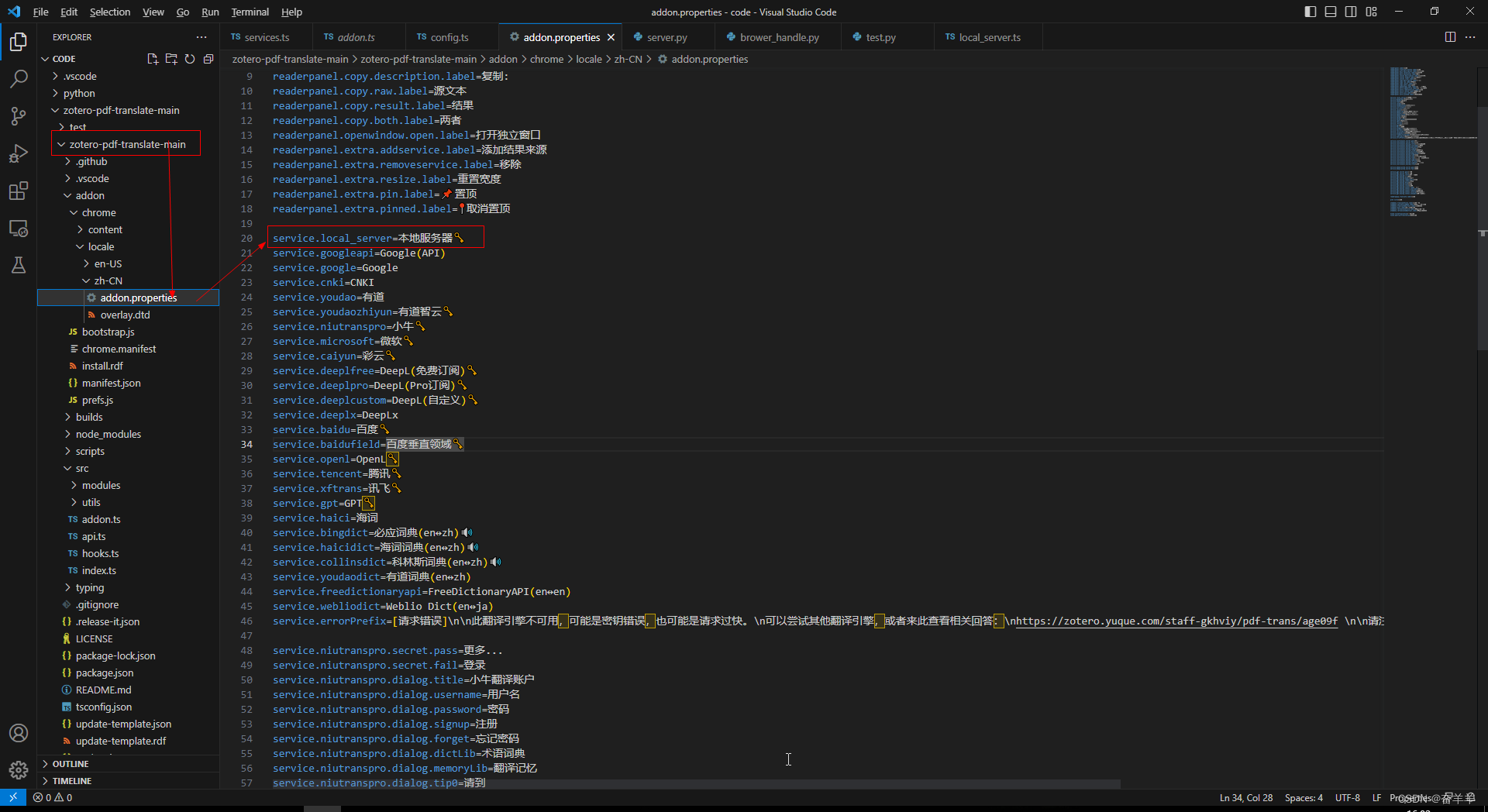Click Ln 34, Col 28 in status bar
Screen dimensions: 1488x812
1246,797
